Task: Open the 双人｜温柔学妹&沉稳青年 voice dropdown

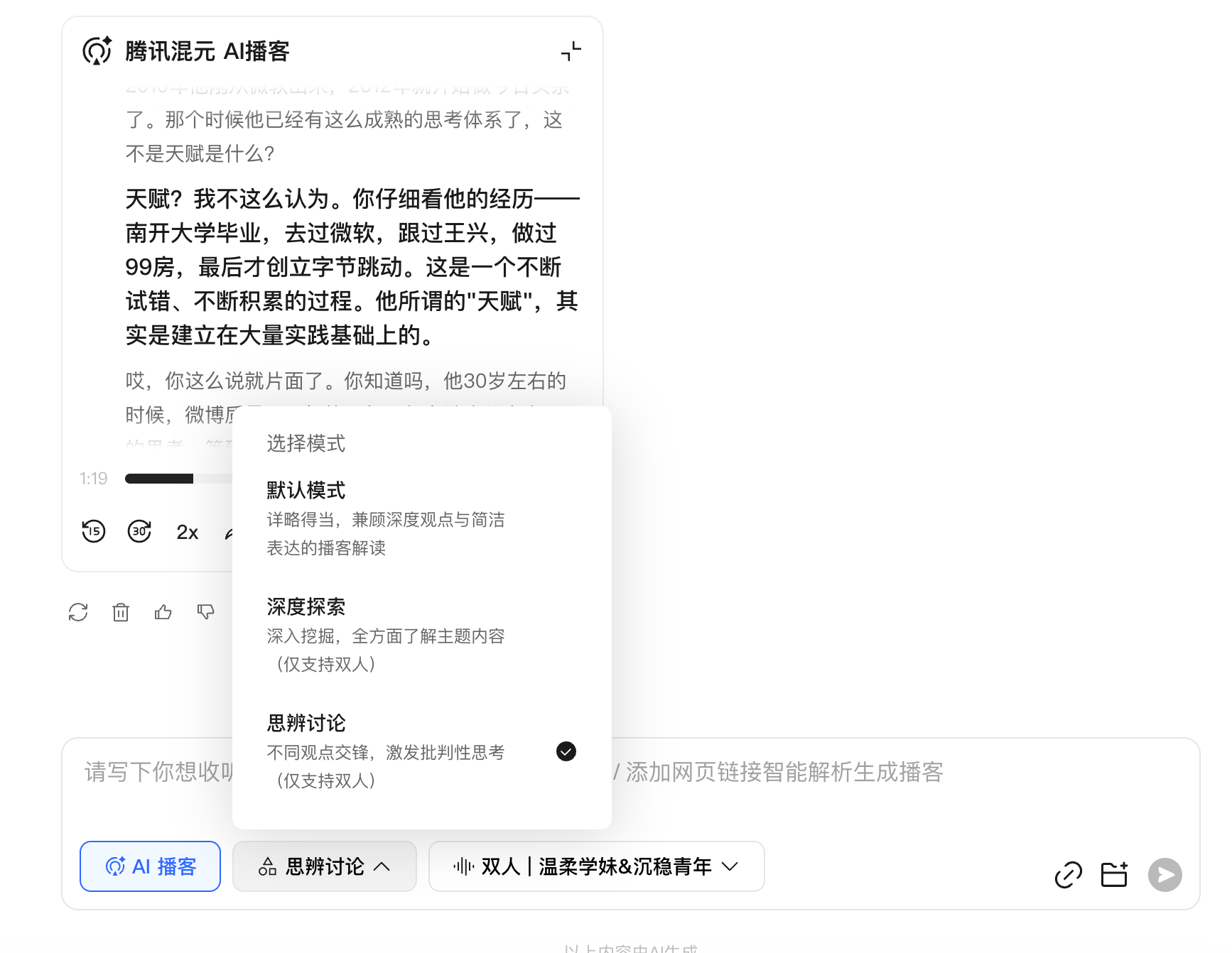Action: click(x=596, y=866)
